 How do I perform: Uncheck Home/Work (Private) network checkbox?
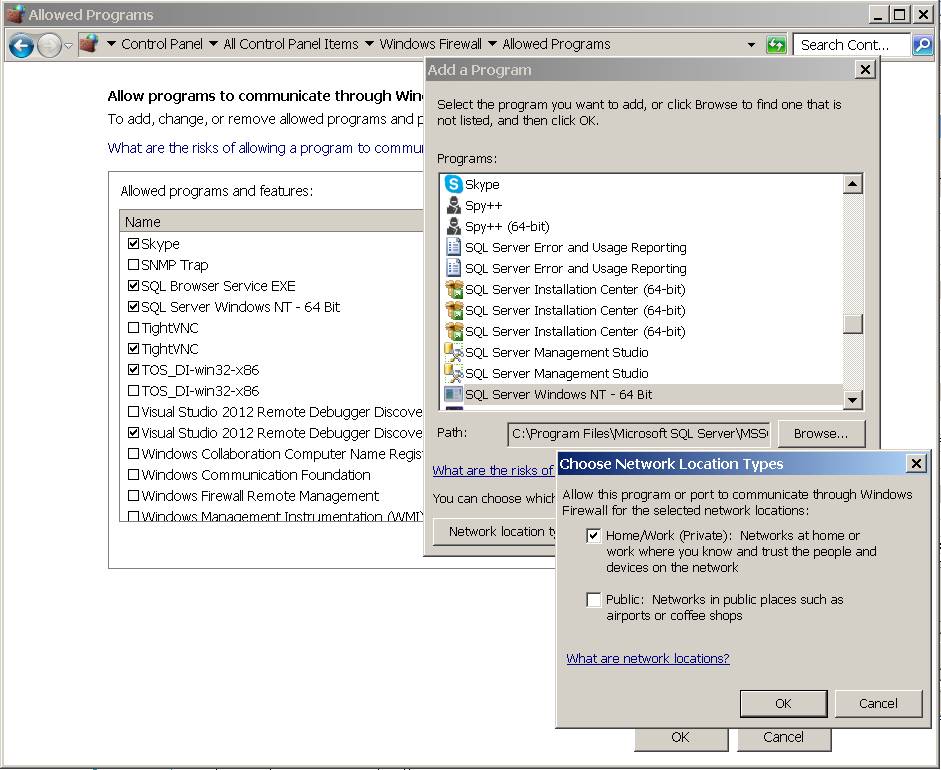[594, 535]
